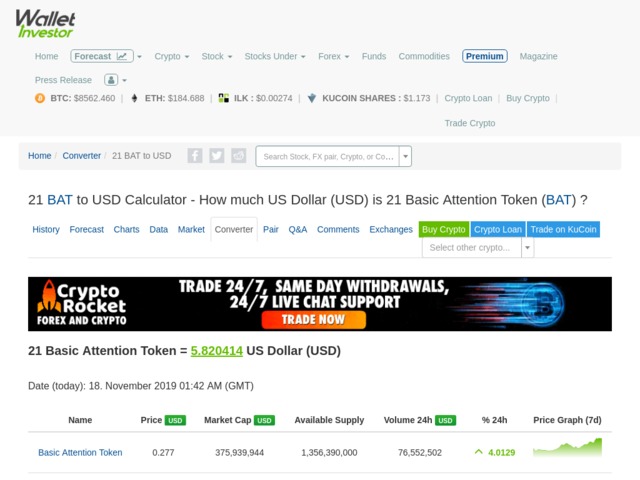The height and width of the screenshot is (480, 640).
Task: Click the Forecast nav button
Action: 102,56
